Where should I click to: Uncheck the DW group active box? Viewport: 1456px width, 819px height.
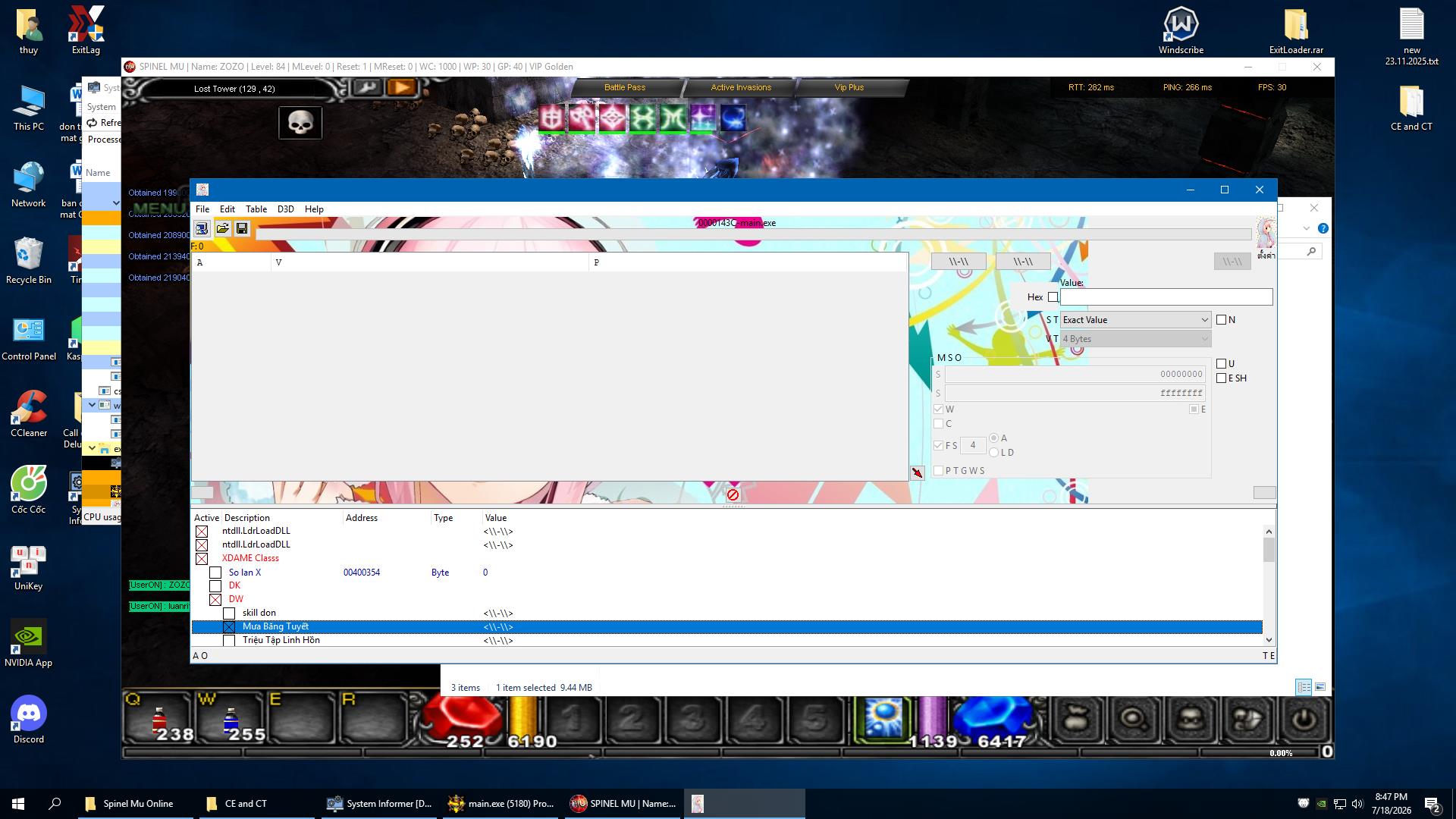pos(215,600)
